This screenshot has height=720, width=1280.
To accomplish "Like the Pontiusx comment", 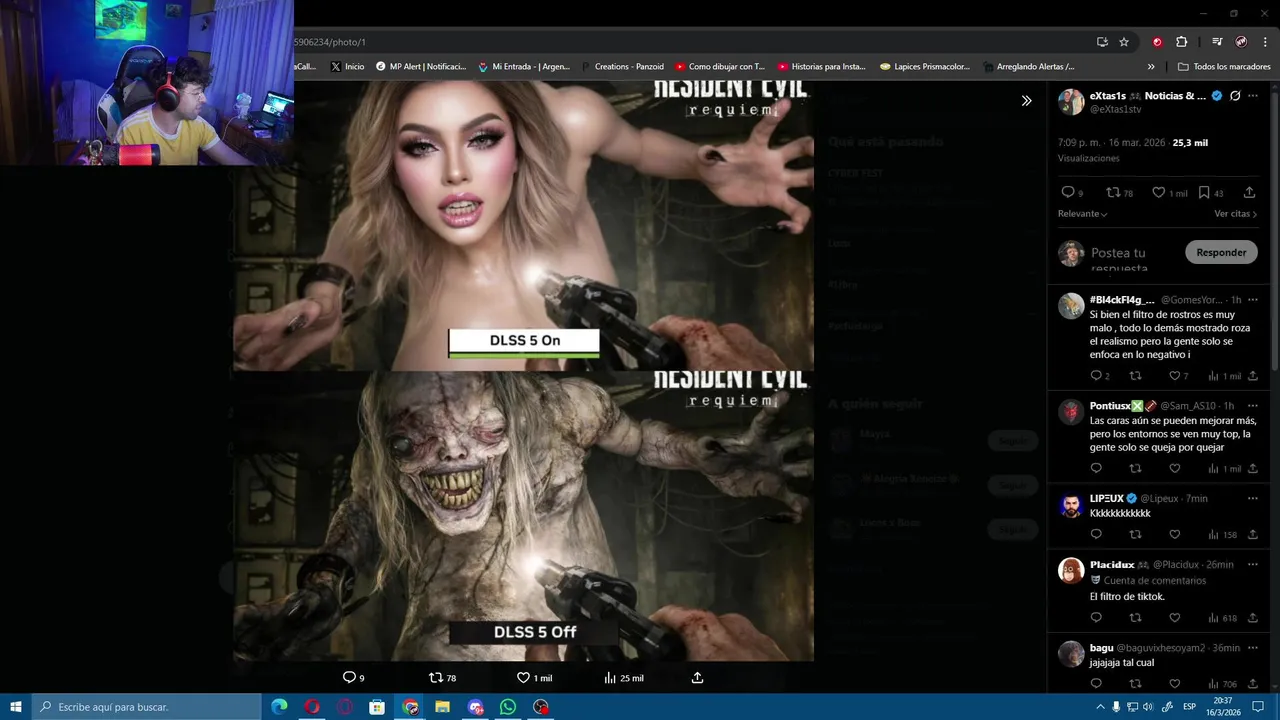I will [1174, 468].
